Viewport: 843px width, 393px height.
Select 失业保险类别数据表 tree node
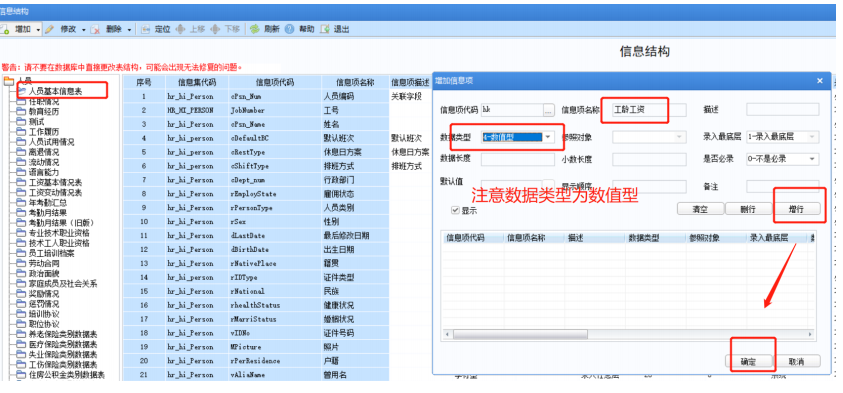[63, 355]
